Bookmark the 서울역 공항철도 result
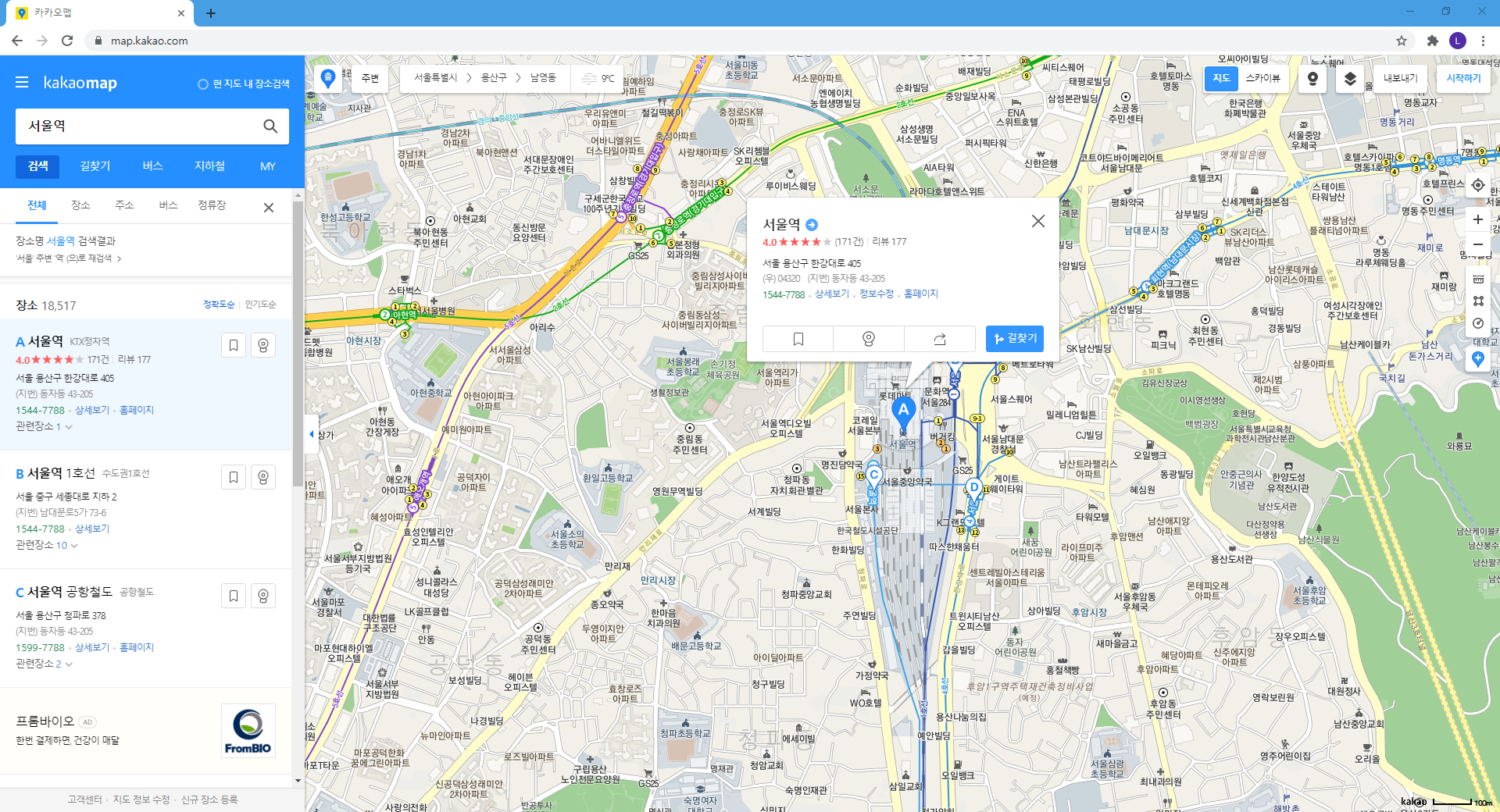Image resolution: width=1500 pixels, height=812 pixels. point(234,596)
